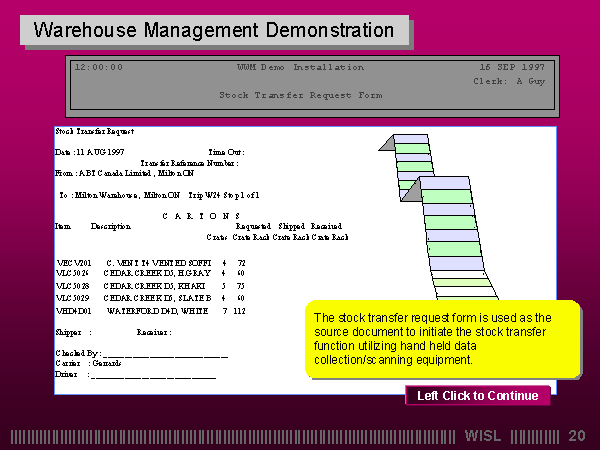Screen dimensions: 600x450
Task: Click the Warehouse Management Demonstration title
Action: 214,30
